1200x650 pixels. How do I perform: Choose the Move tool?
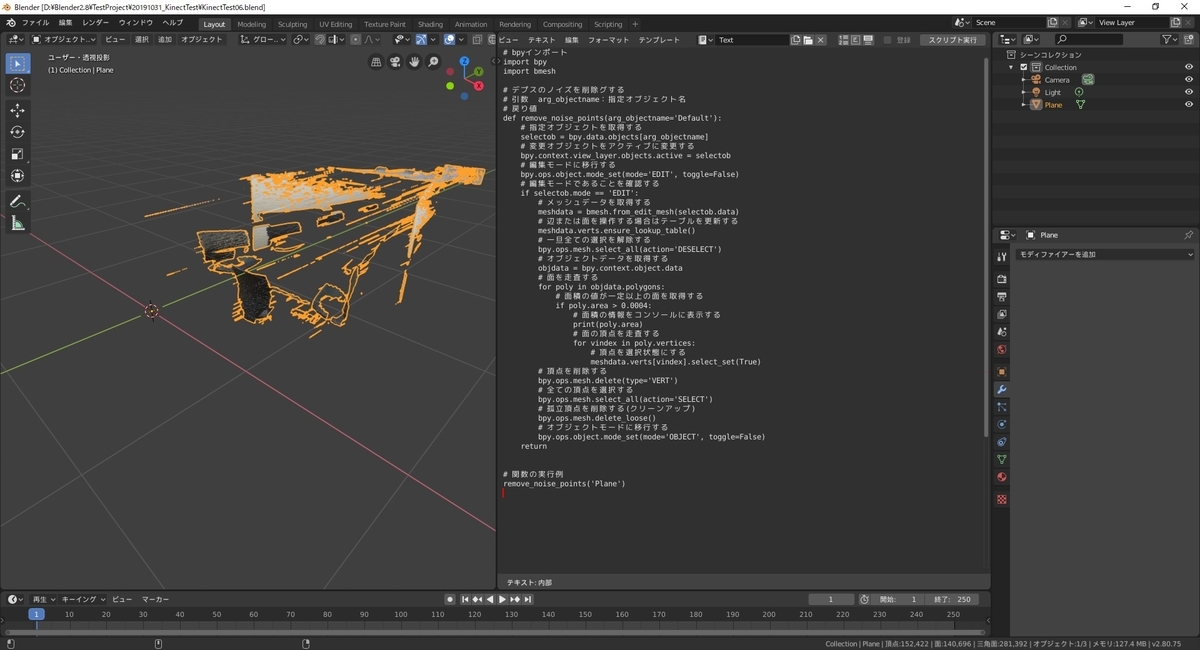[x=17, y=111]
